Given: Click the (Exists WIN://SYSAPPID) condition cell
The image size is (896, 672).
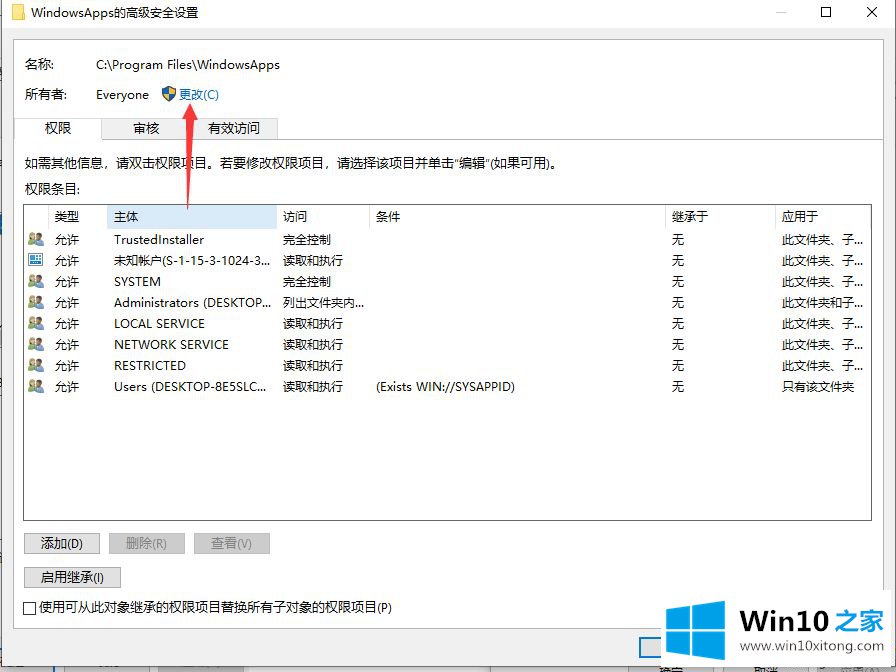Looking at the screenshot, I should (445, 386).
